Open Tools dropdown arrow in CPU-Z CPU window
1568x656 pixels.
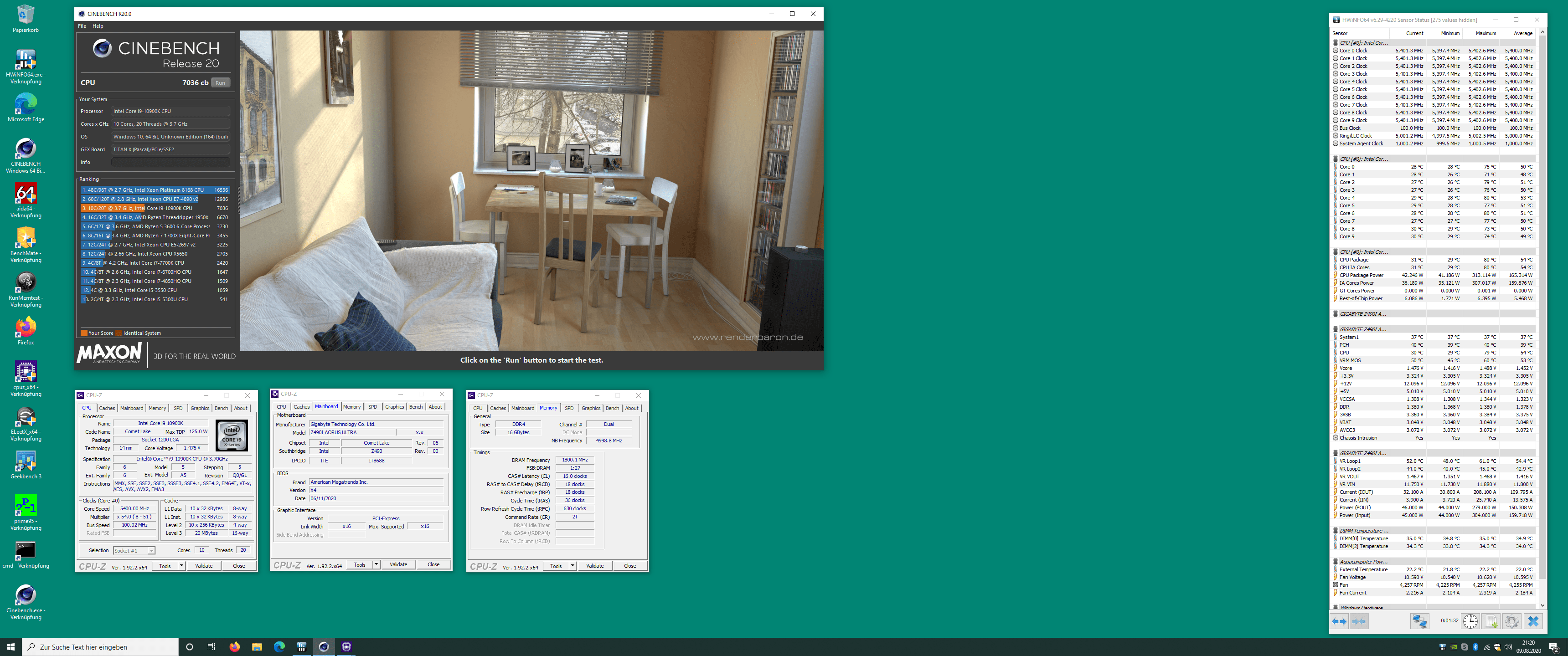[x=181, y=566]
